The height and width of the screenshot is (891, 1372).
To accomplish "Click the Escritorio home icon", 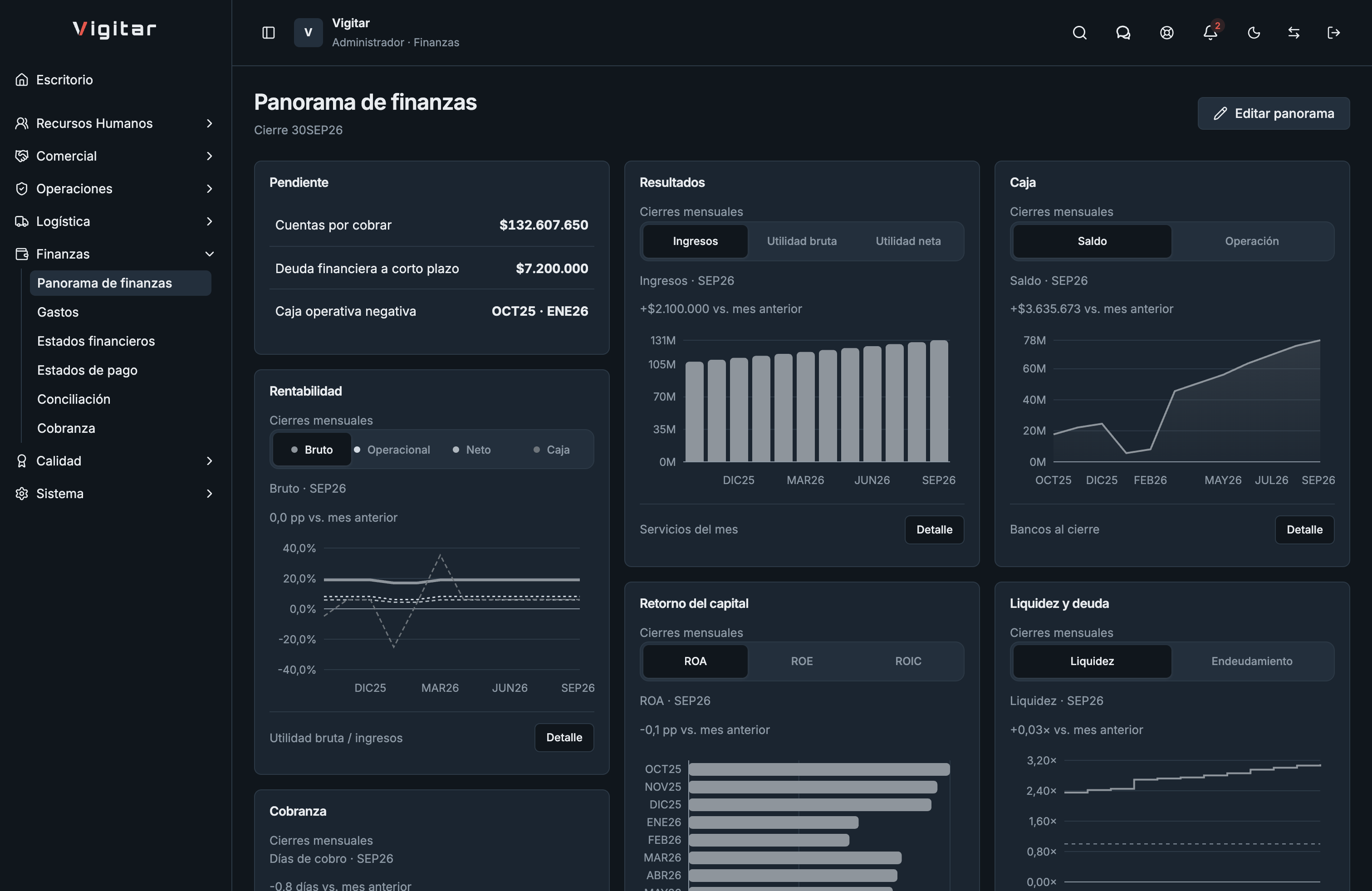I will click(x=22, y=79).
